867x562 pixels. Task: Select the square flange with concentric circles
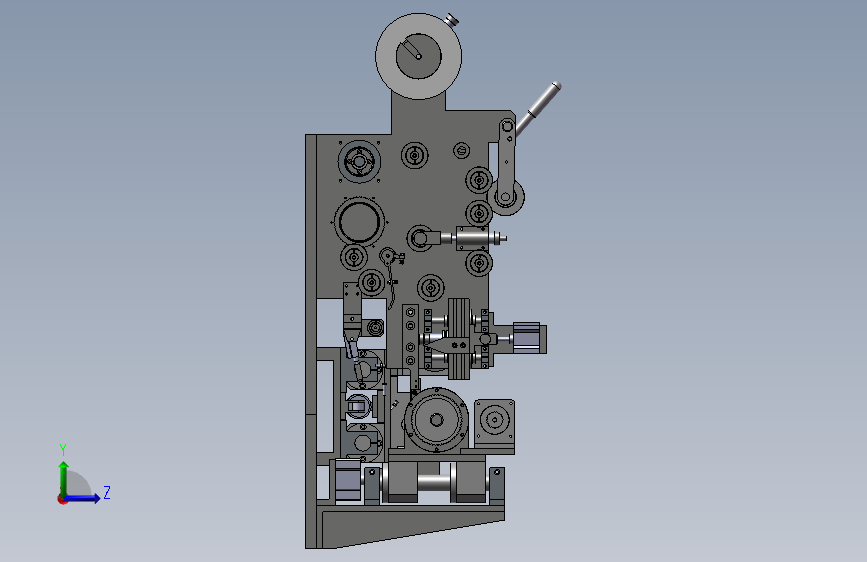494,421
